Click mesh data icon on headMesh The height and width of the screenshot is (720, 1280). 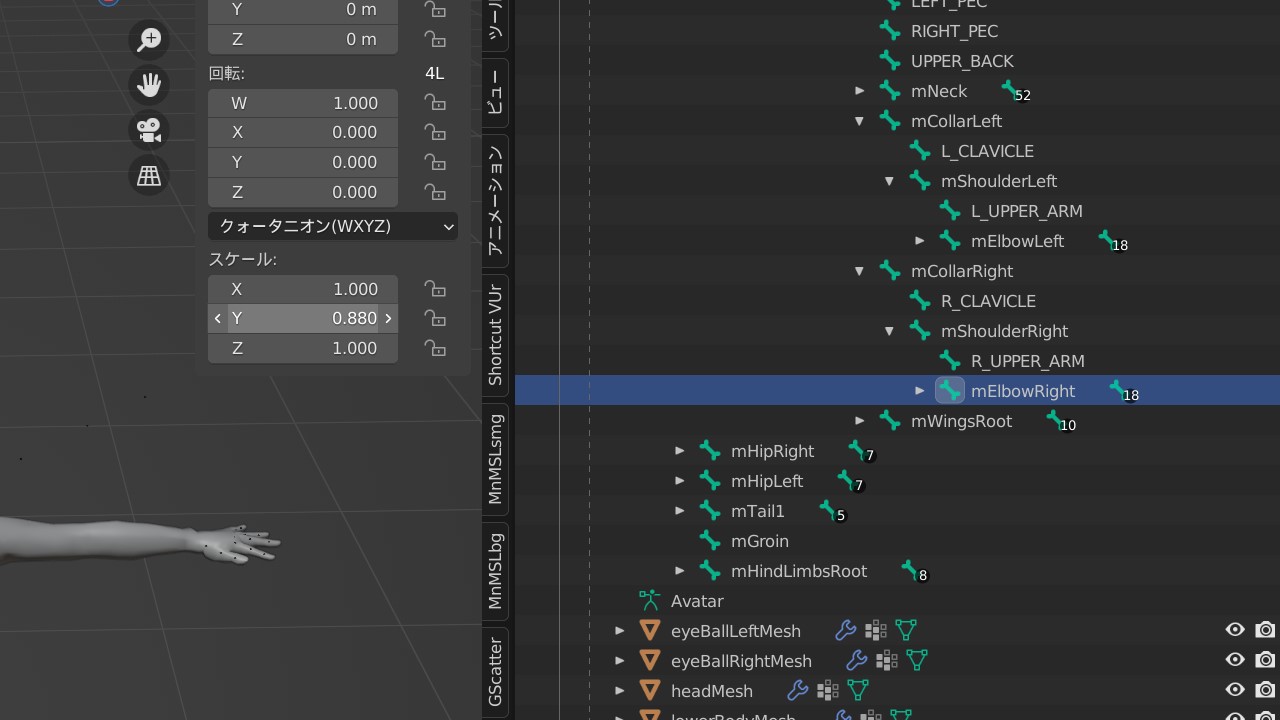pyautogui.click(x=858, y=690)
